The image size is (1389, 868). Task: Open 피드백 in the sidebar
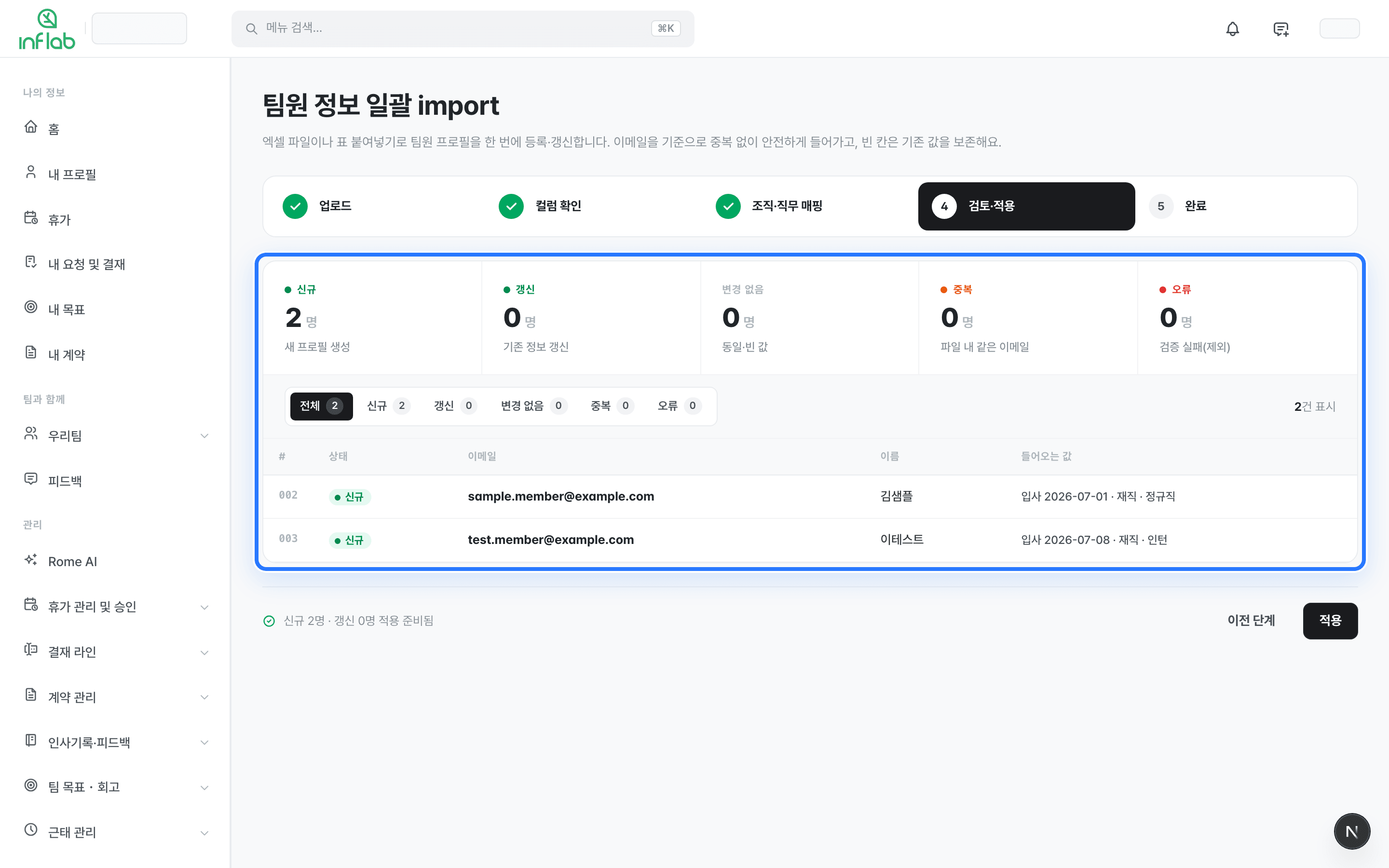pyautogui.click(x=115, y=480)
